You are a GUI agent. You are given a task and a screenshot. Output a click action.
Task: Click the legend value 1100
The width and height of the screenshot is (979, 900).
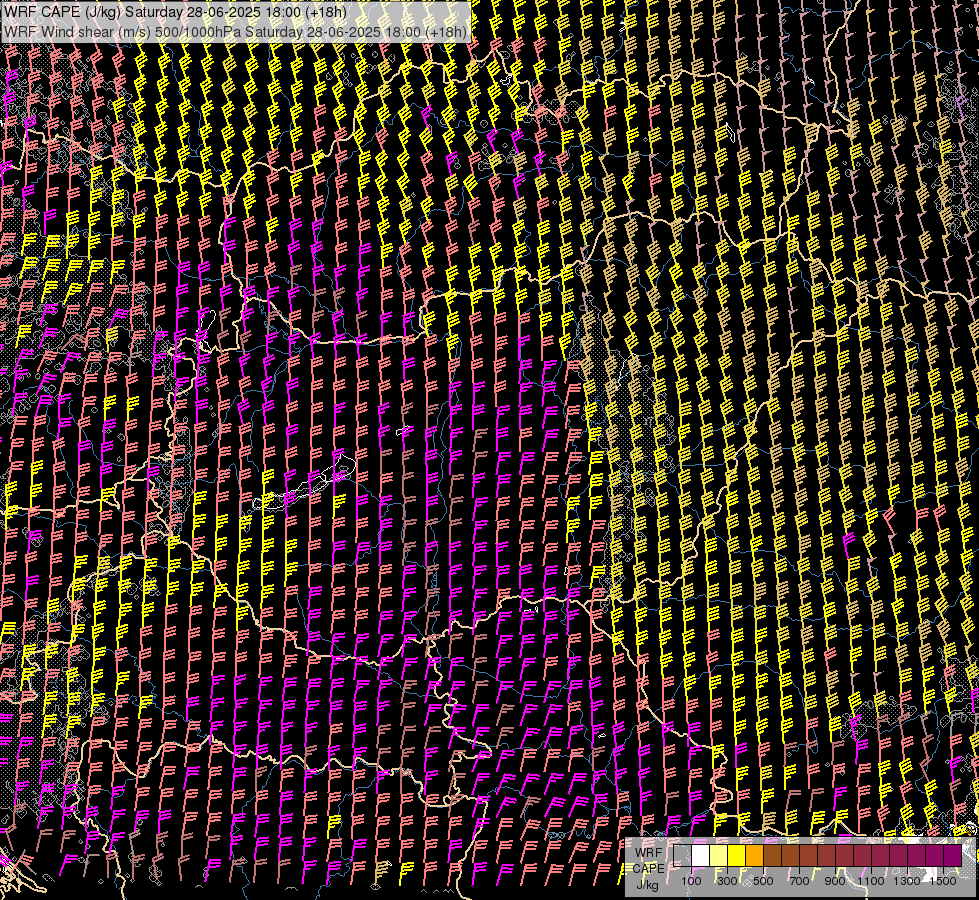[870, 881]
